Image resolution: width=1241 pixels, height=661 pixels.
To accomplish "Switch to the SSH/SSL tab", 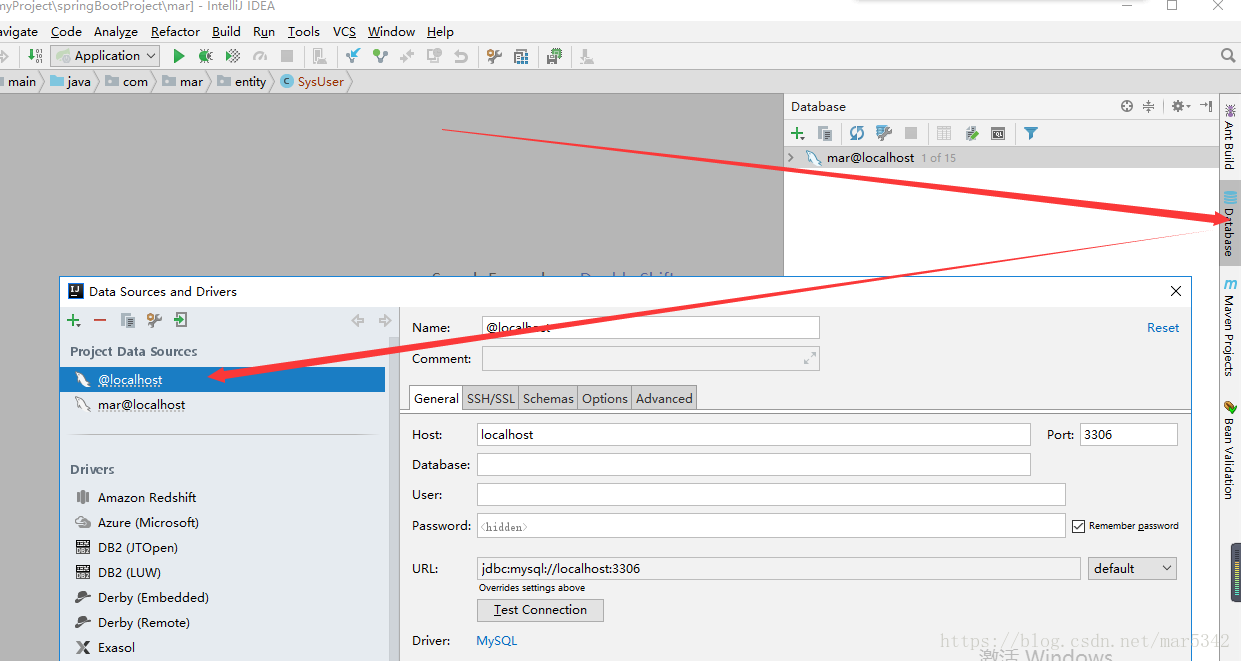I will pyautogui.click(x=491, y=398).
